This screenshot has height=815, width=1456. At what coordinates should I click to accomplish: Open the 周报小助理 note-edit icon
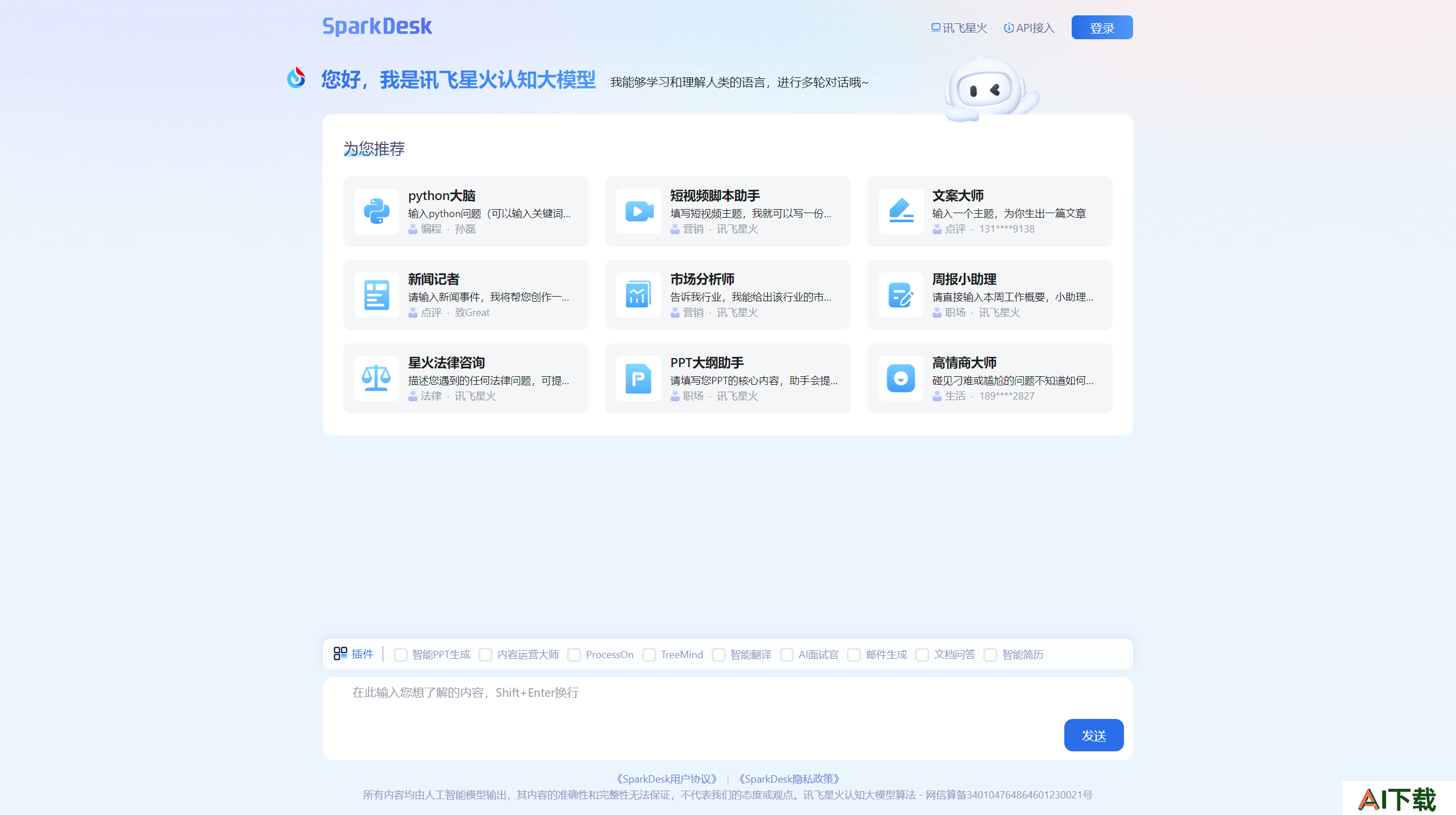(x=901, y=295)
